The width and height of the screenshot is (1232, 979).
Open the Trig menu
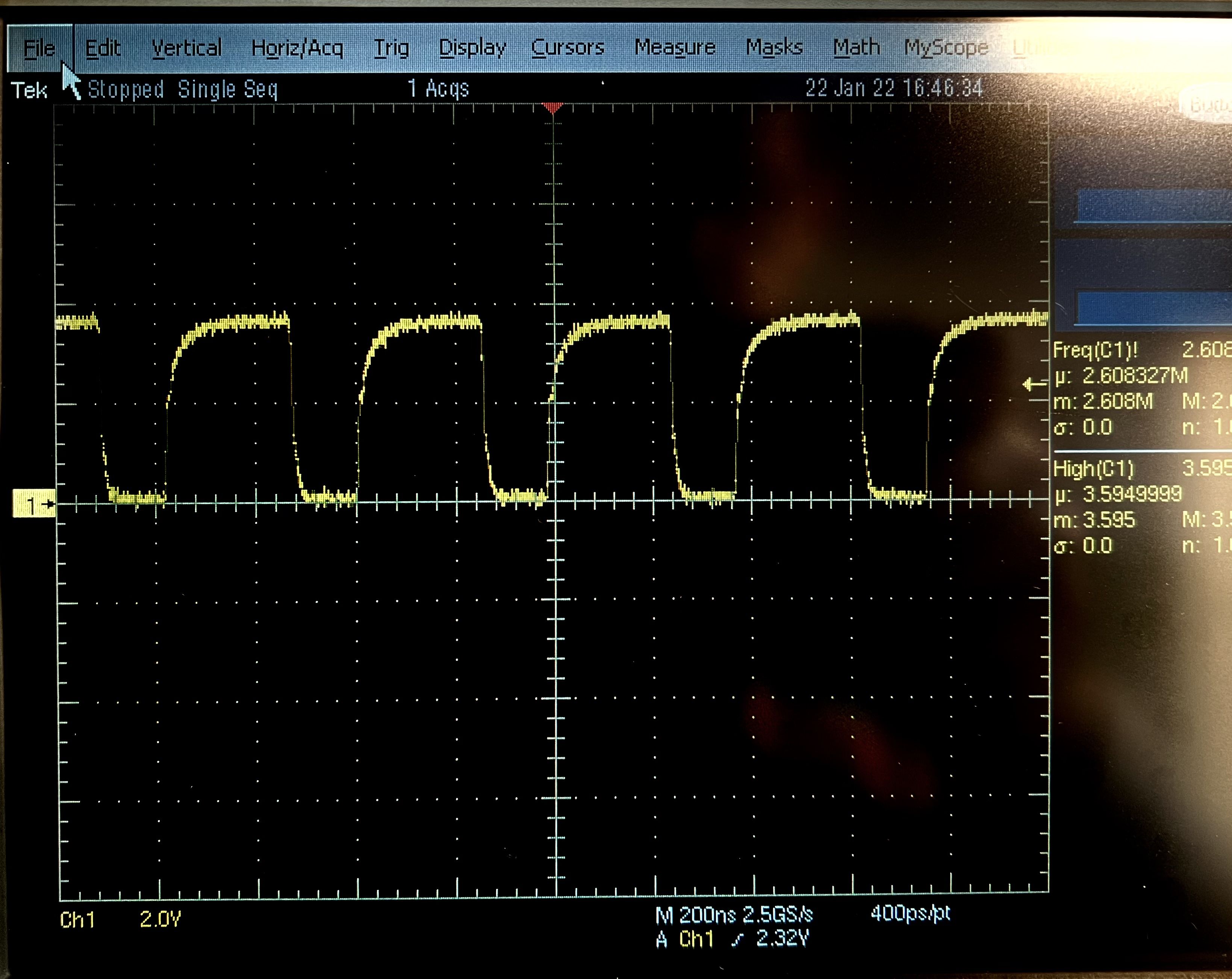pyautogui.click(x=391, y=48)
